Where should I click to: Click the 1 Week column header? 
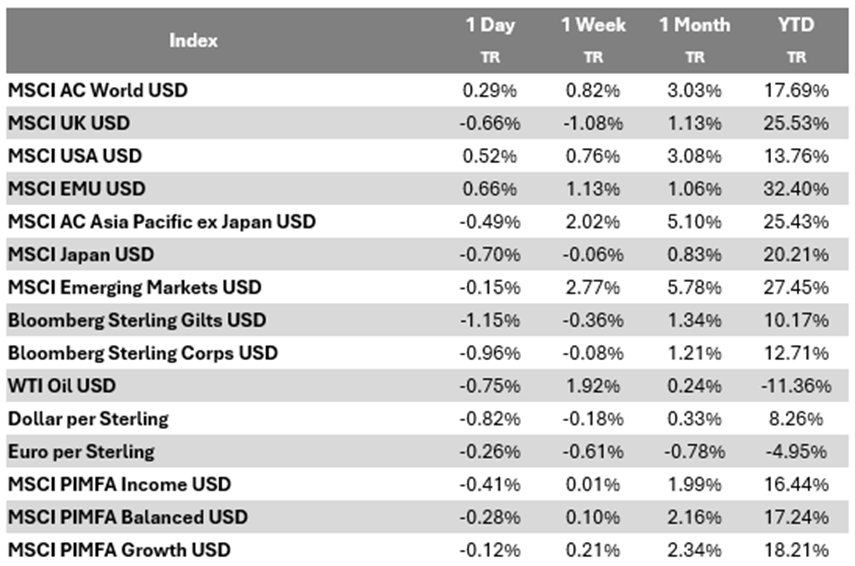[x=593, y=25]
